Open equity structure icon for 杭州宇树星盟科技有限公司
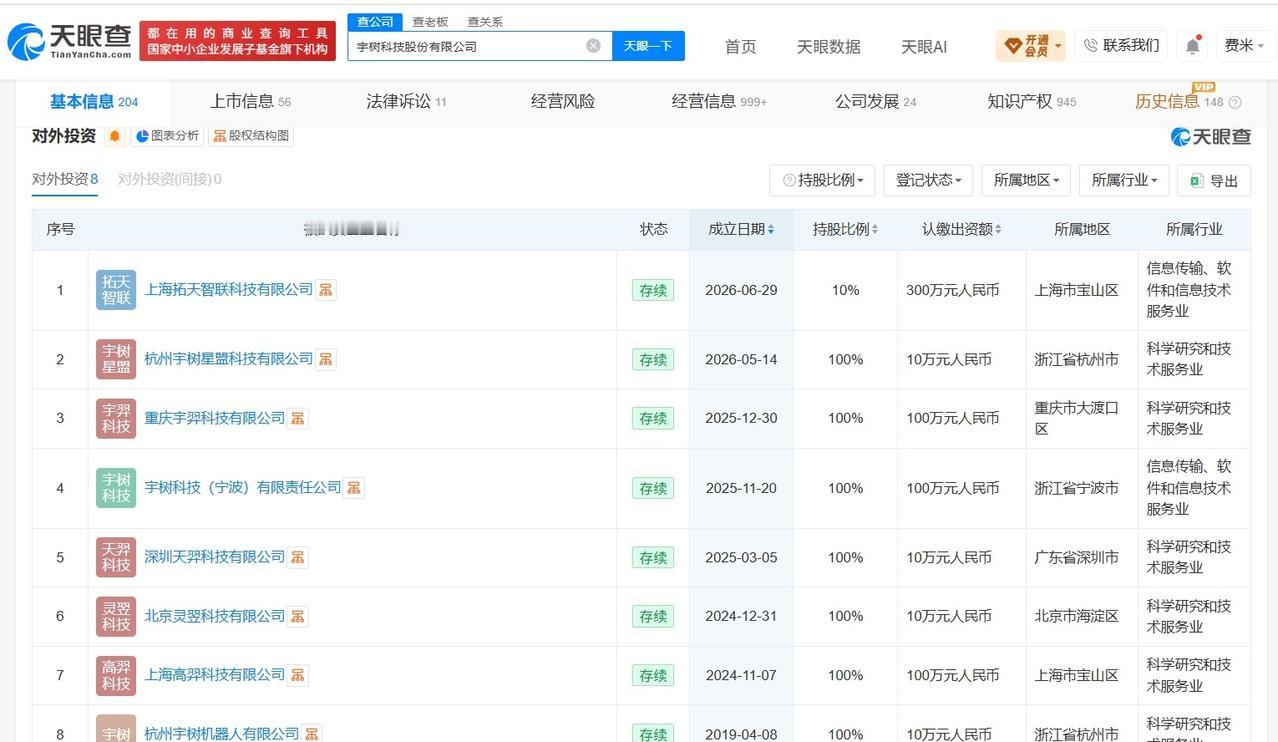1278x742 pixels. [x=326, y=359]
